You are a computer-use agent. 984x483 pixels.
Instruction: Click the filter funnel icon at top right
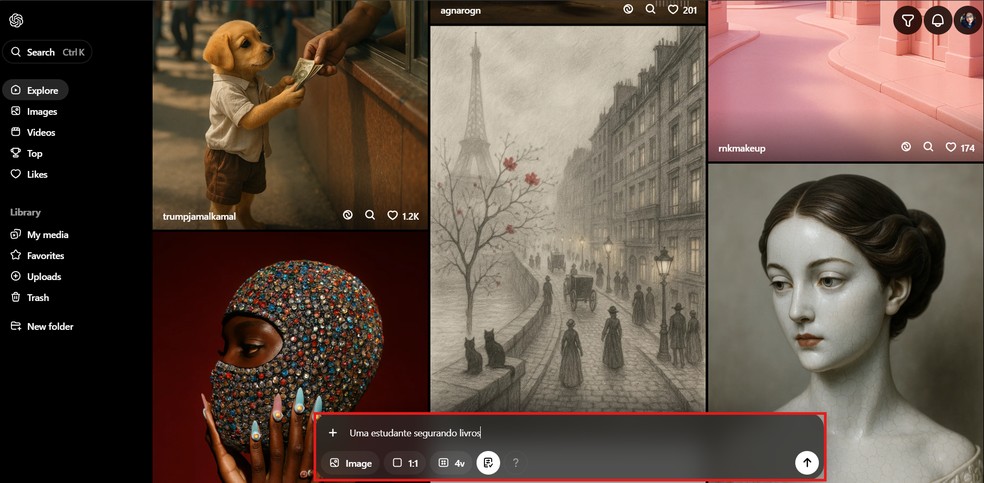907,21
